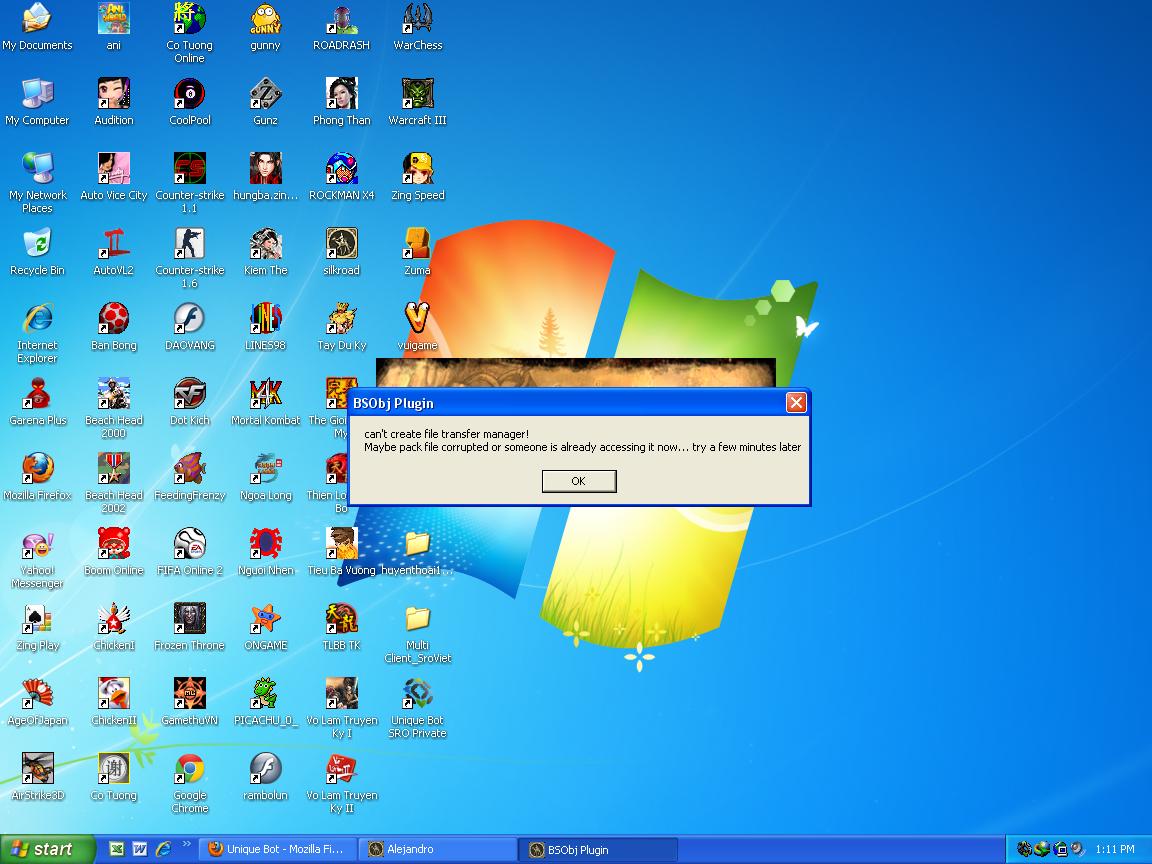Select the ONGAME shortcut
1152x864 pixels.
tap(265, 627)
